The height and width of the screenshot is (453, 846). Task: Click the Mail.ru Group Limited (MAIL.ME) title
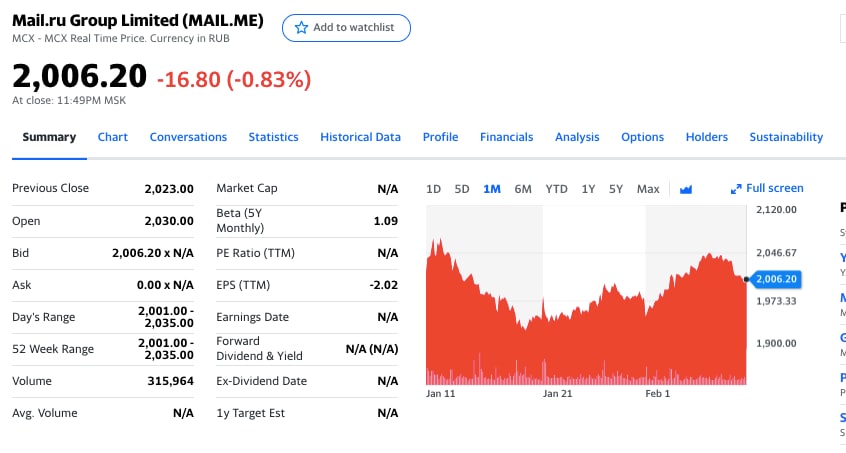138,20
